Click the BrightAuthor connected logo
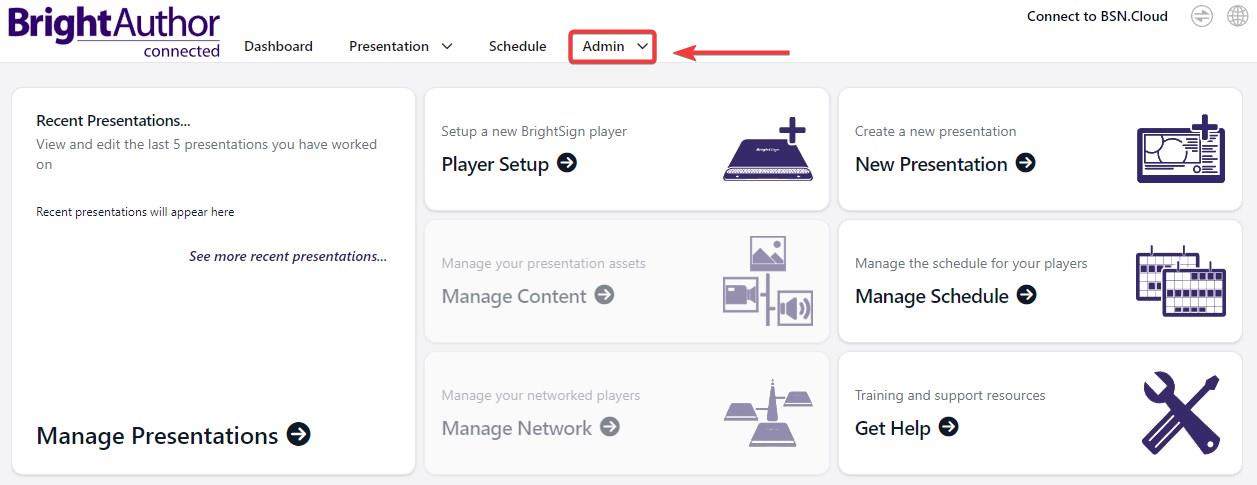The height and width of the screenshot is (485, 1257). point(114,30)
